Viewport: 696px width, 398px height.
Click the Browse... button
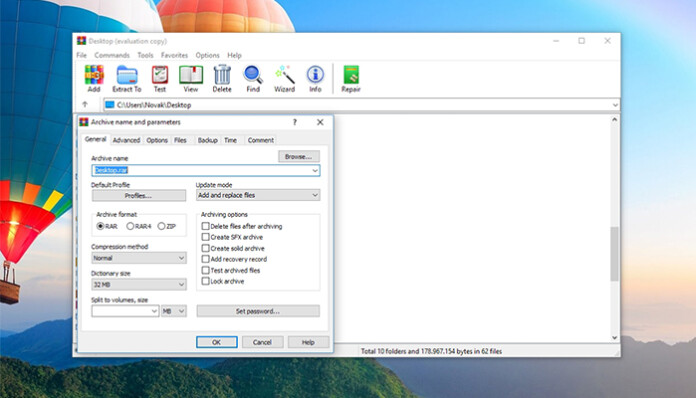(x=299, y=157)
